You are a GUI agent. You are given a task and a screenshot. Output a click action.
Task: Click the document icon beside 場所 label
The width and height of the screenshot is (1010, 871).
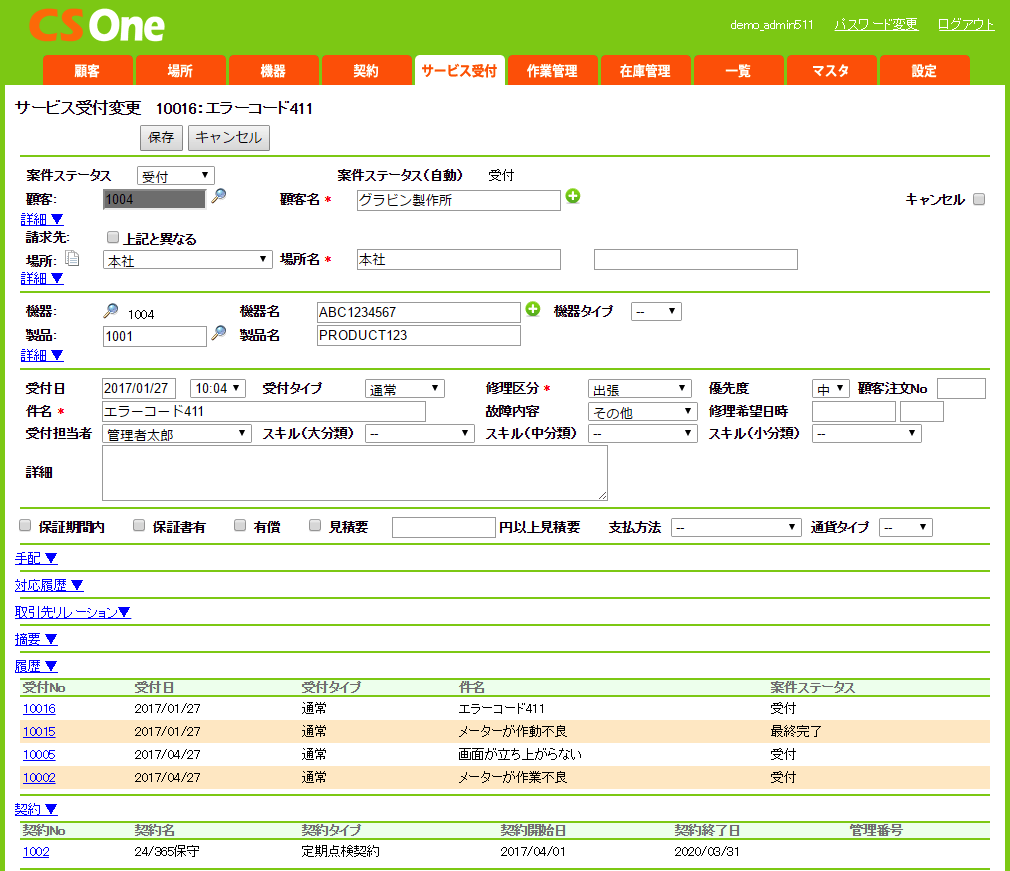point(73,258)
